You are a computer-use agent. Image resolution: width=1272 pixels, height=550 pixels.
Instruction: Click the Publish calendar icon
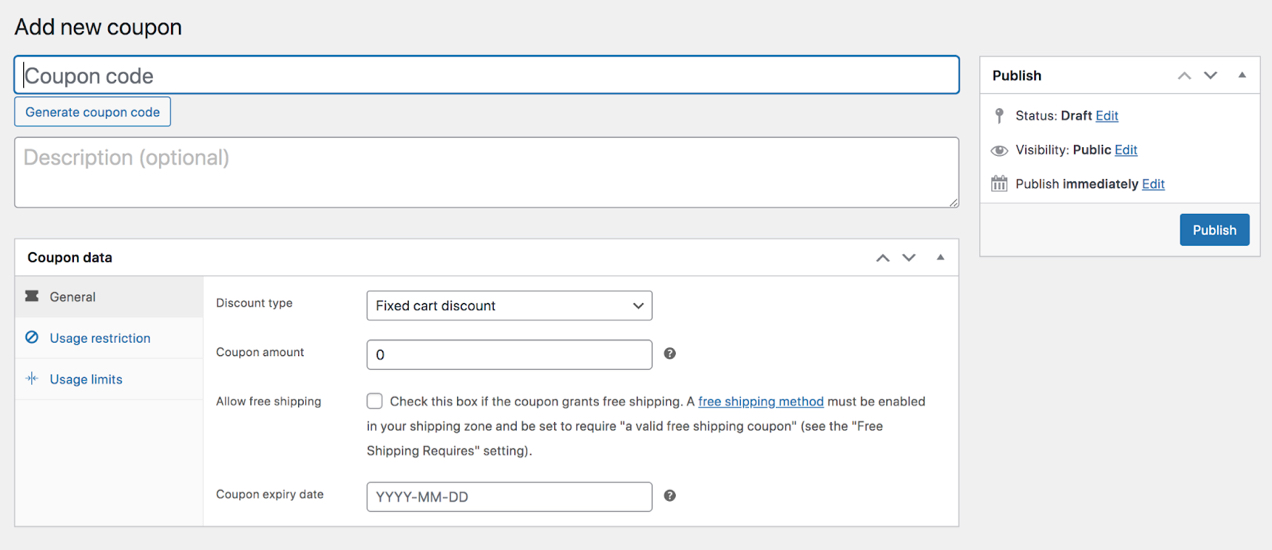pyautogui.click(x=999, y=184)
